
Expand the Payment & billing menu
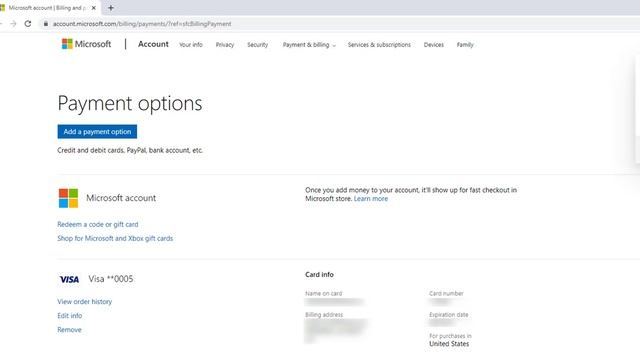(x=309, y=45)
